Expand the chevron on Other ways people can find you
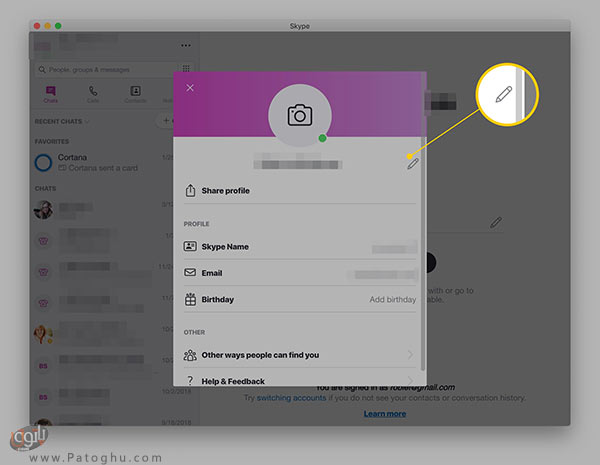 coord(411,355)
